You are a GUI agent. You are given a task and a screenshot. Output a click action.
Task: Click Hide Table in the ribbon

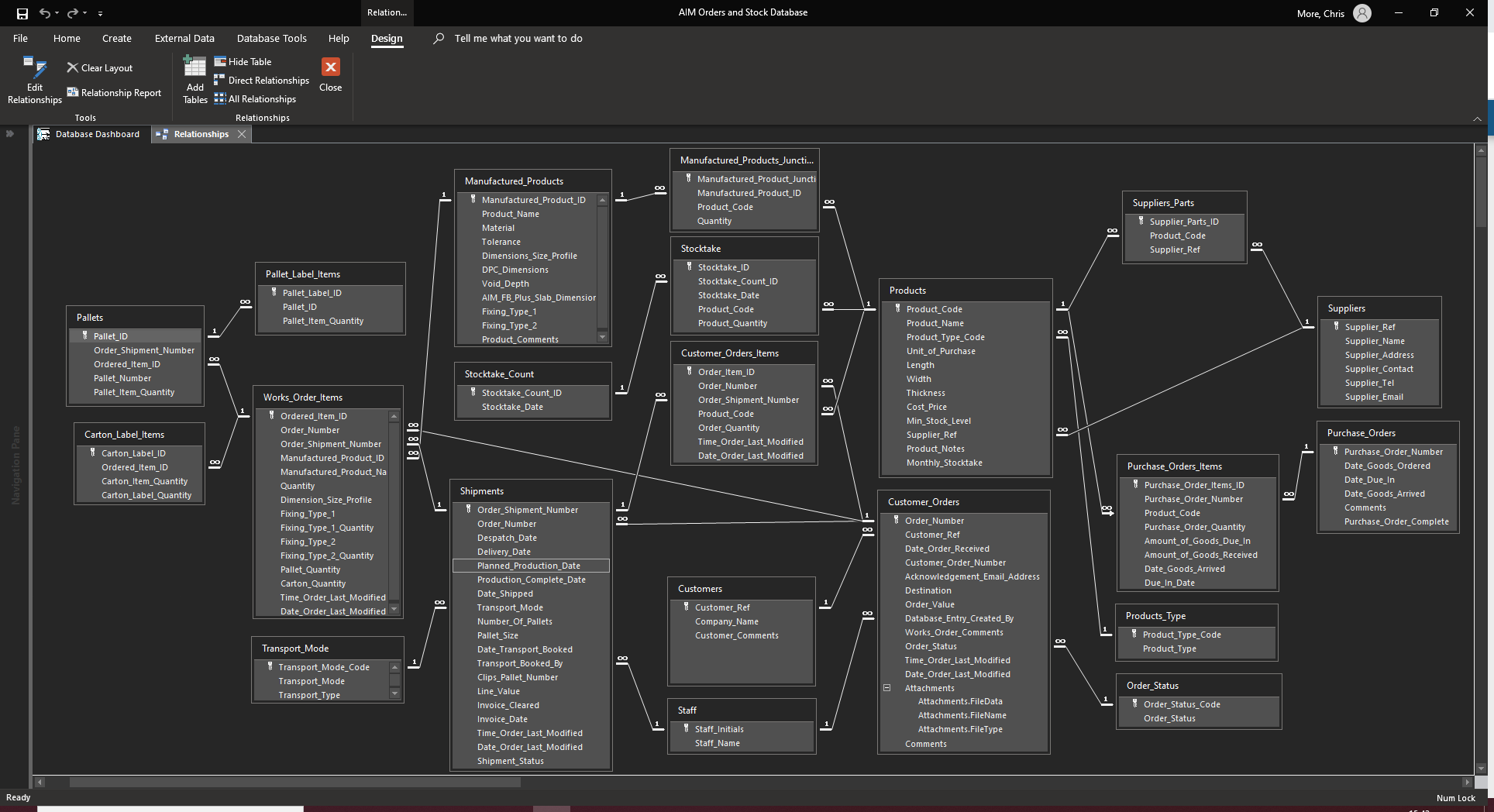[243, 62]
